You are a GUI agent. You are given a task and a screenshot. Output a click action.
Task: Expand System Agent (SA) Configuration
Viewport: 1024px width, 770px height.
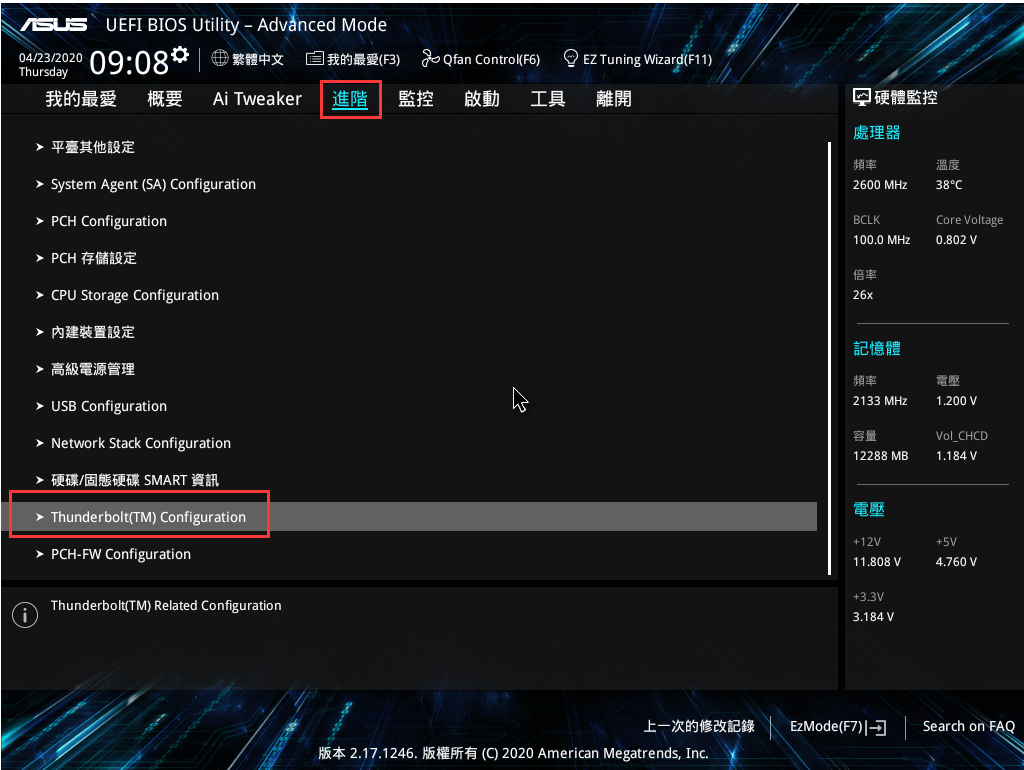click(x=153, y=184)
